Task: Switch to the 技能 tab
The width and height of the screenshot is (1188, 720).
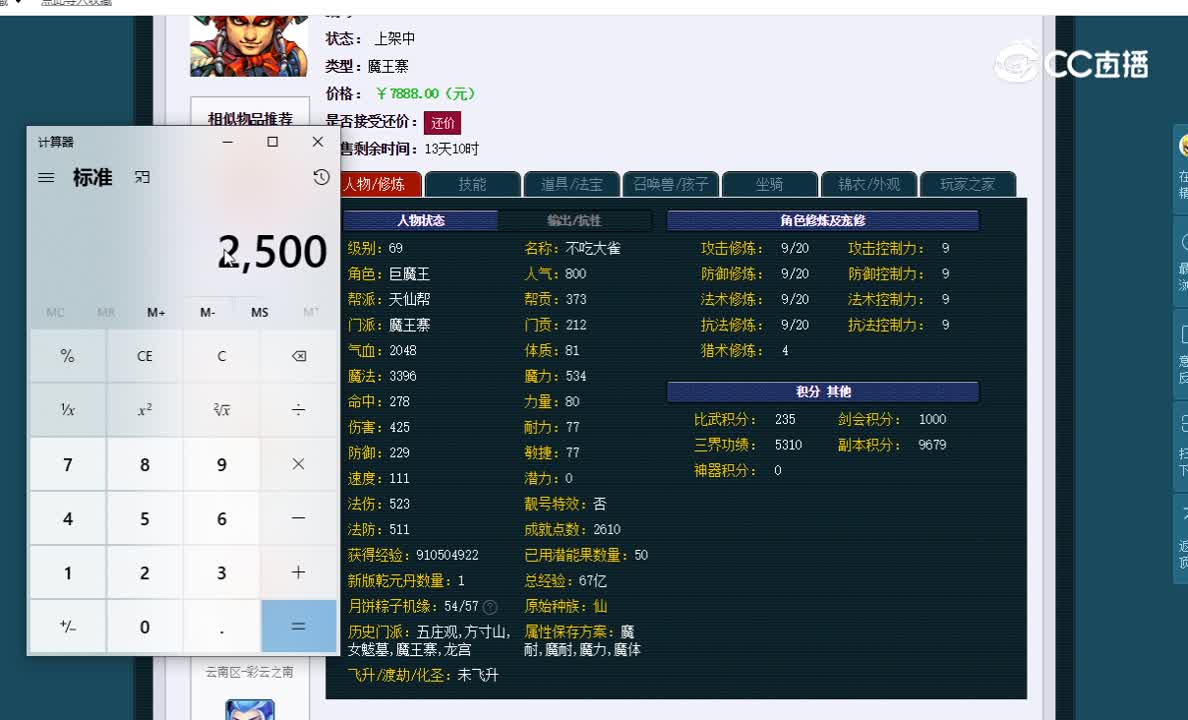Action: [x=472, y=184]
